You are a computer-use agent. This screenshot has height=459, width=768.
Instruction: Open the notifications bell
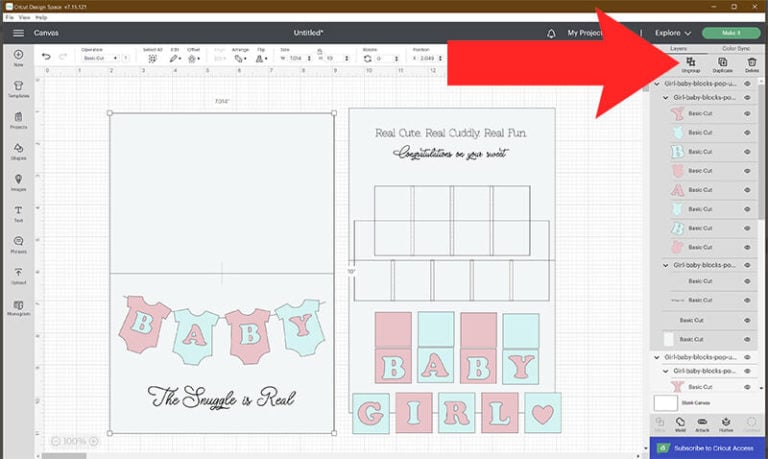(x=551, y=33)
